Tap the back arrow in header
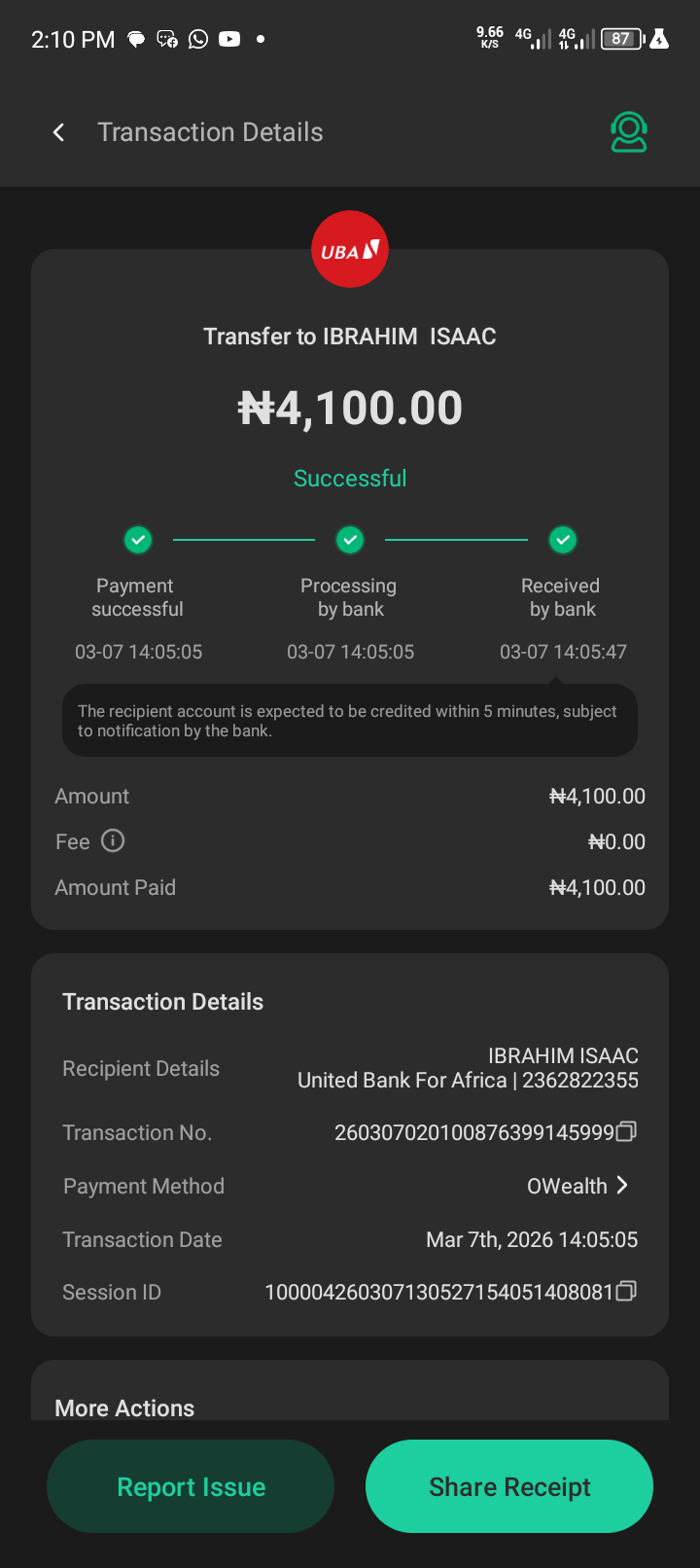The image size is (700, 1568). [x=59, y=132]
